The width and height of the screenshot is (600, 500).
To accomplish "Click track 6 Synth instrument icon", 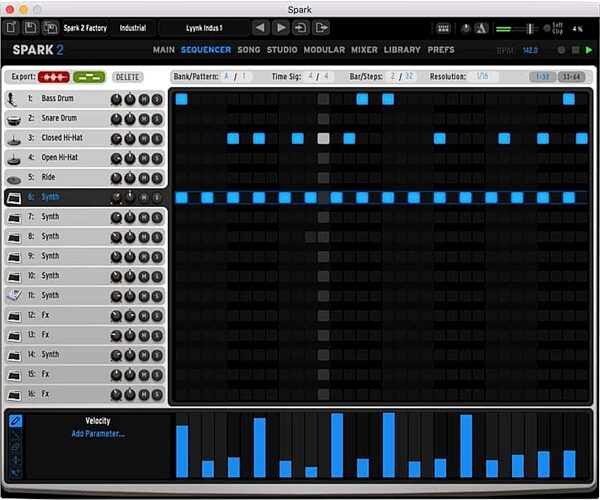I will coord(14,198).
